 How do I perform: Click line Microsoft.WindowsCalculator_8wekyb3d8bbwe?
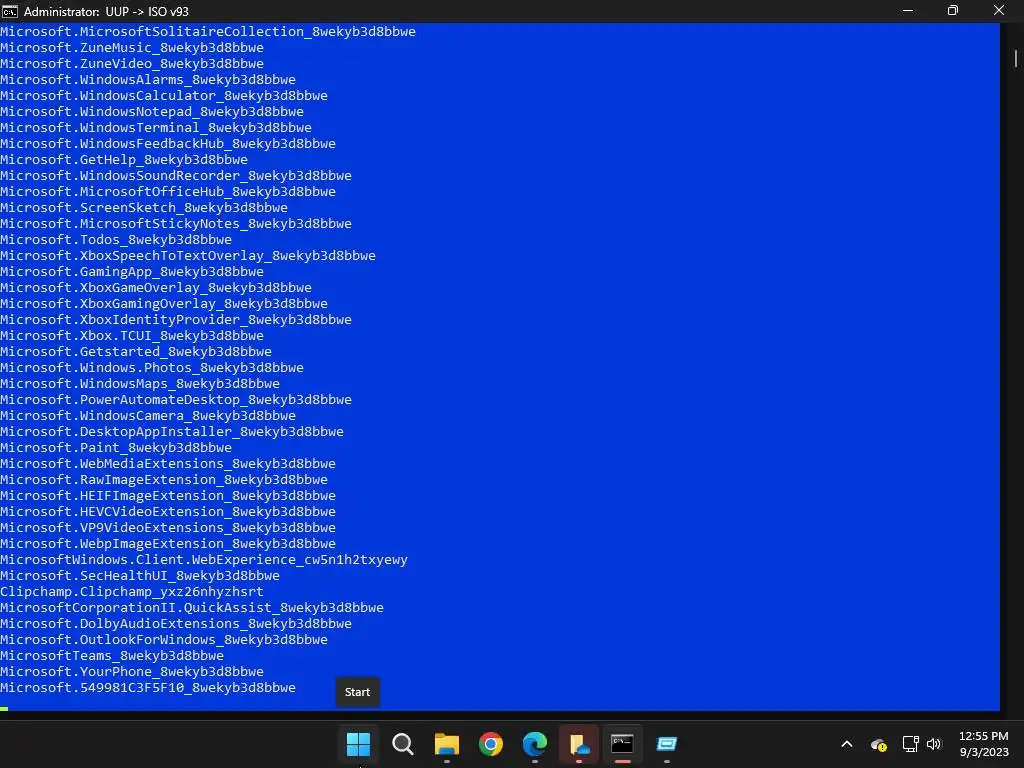coord(164,95)
